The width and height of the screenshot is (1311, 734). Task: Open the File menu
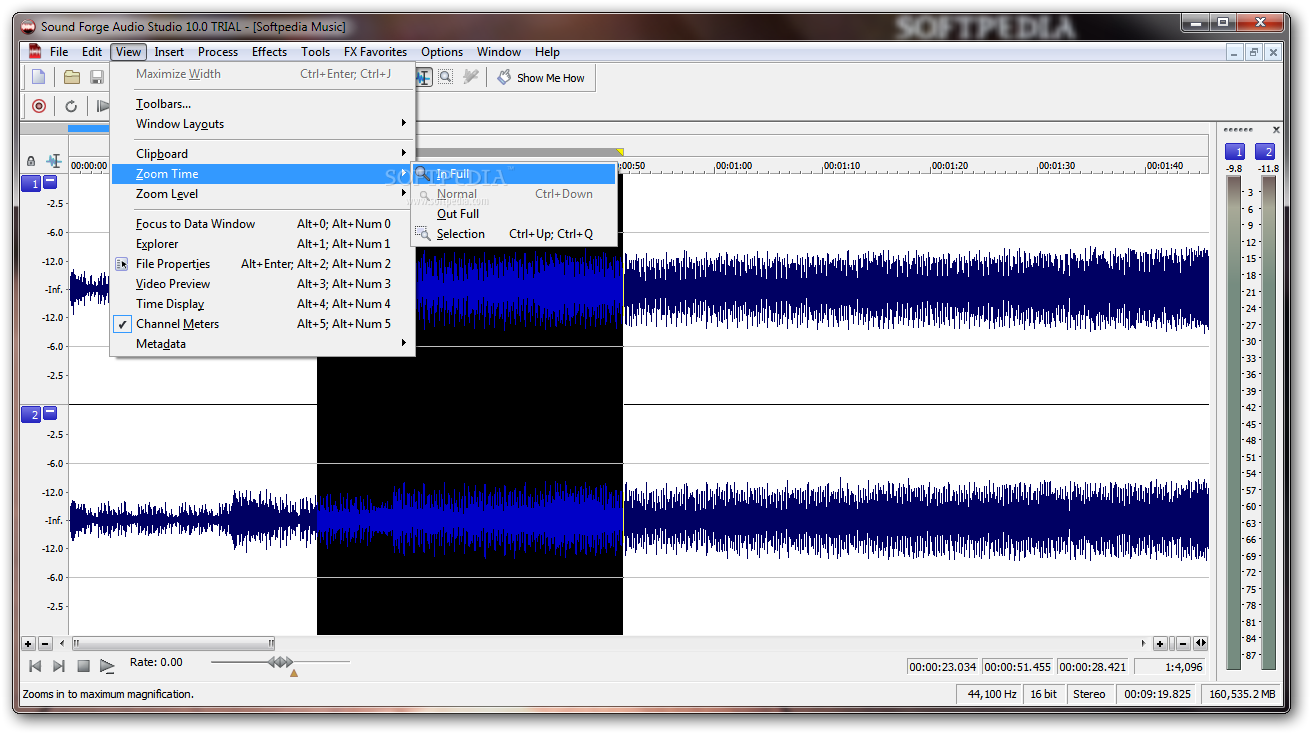[59, 52]
